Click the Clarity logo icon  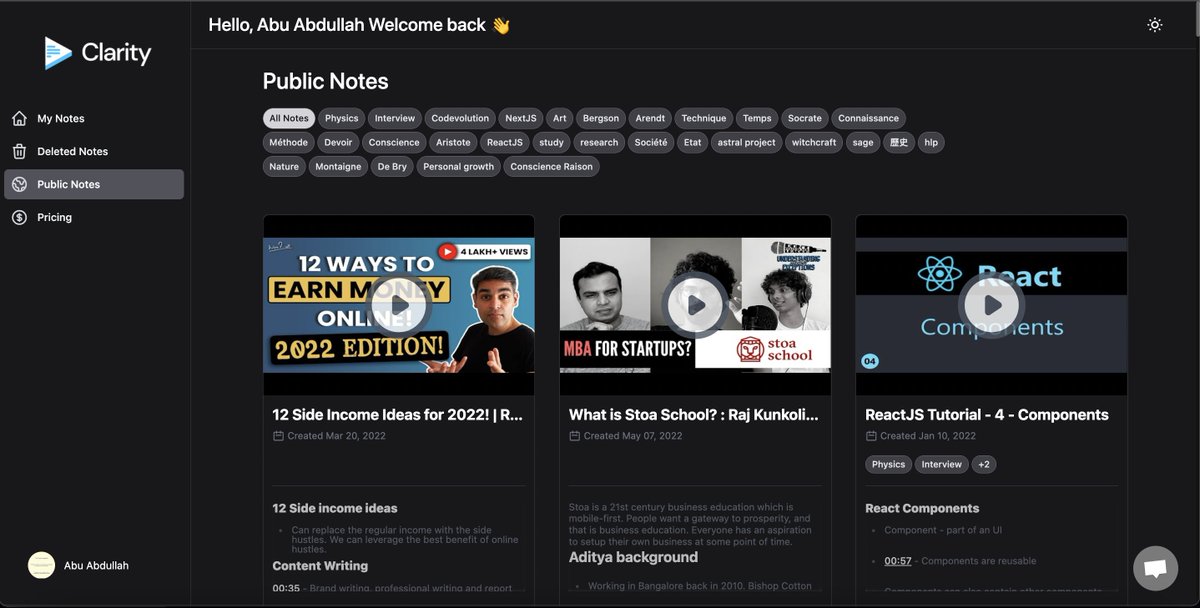[x=58, y=53]
